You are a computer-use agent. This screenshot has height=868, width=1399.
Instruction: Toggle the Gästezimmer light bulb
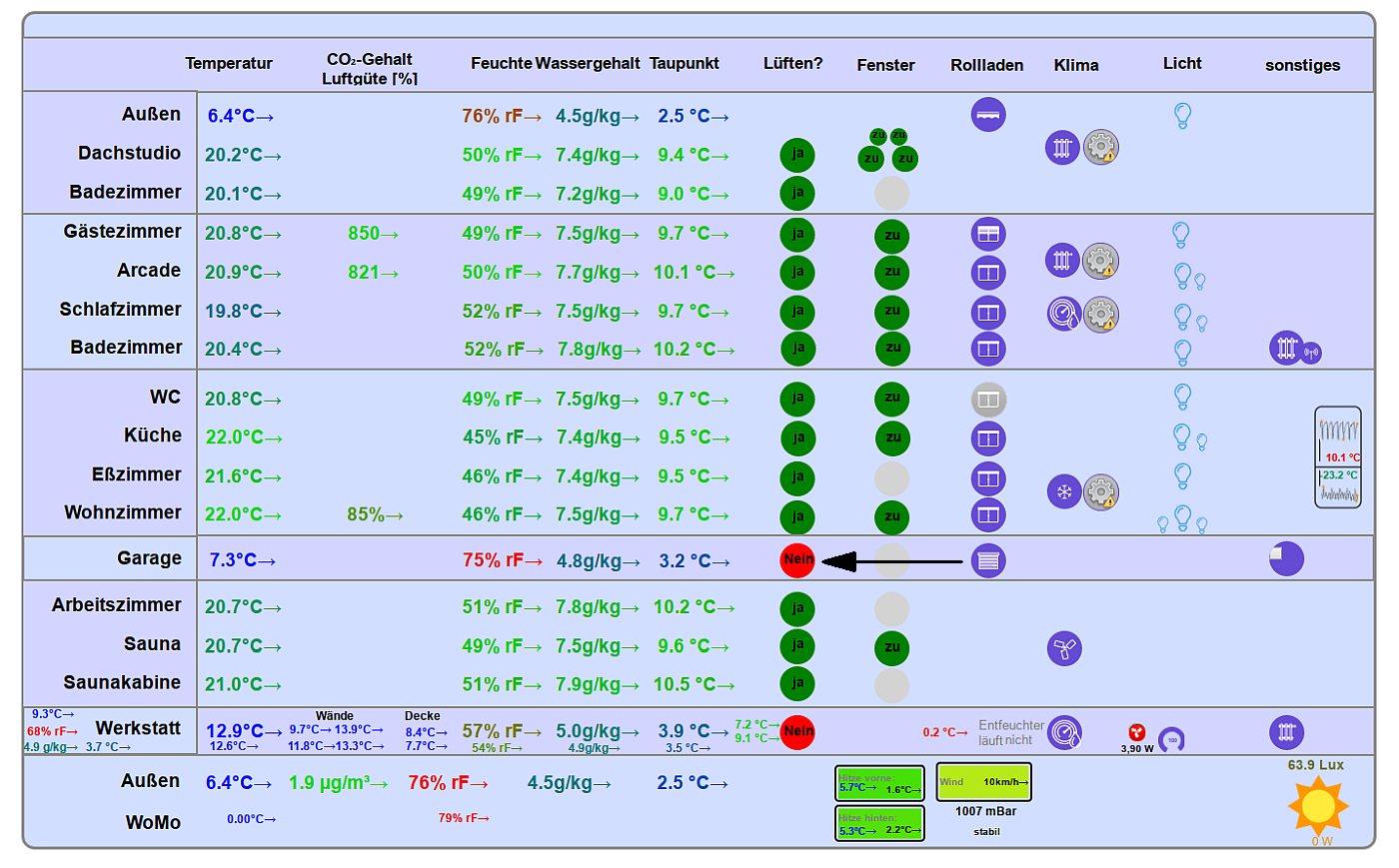[x=1181, y=235]
